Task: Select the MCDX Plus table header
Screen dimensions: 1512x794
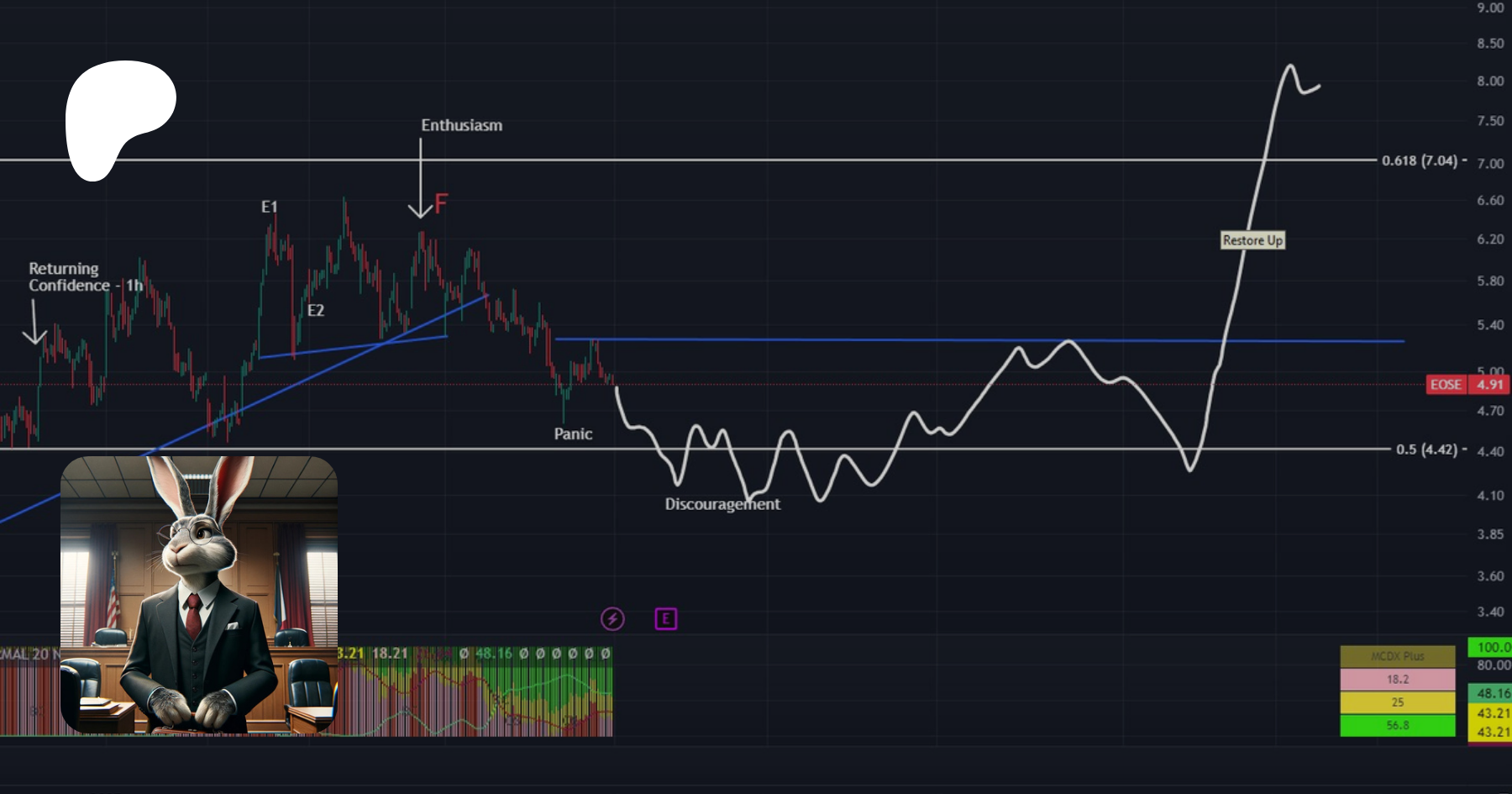Action: pos(1397,656)
